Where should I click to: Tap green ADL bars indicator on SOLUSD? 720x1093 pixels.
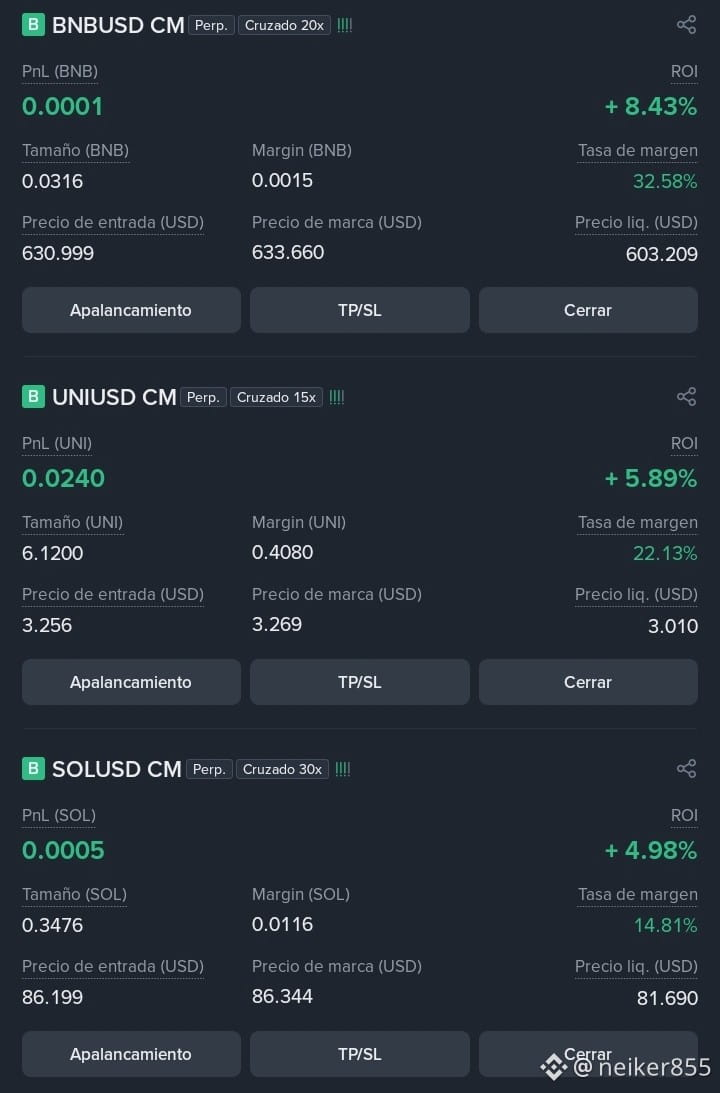(342, 769)
